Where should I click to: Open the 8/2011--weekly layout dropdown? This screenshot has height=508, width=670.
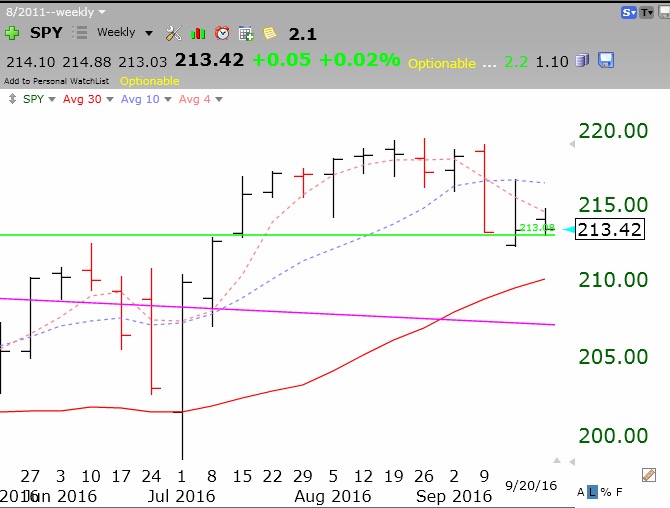(x=56, y=12)
